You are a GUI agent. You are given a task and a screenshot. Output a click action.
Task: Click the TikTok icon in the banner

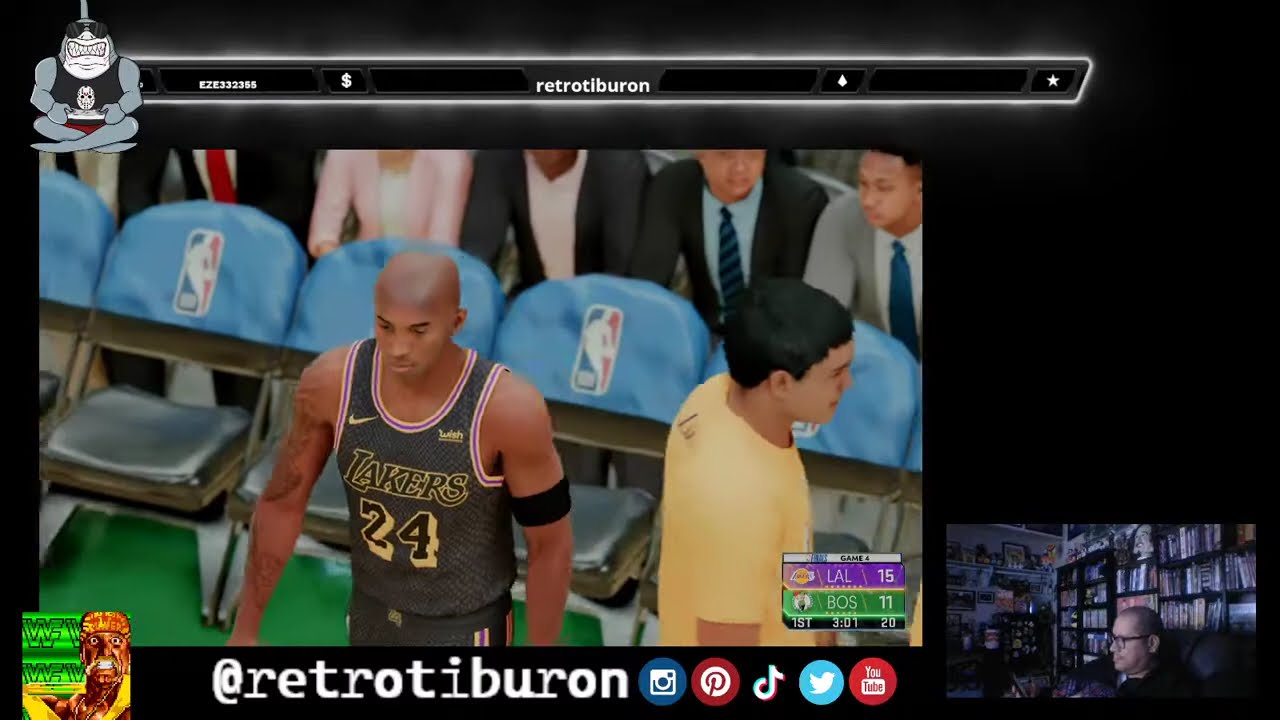pos(768,682)
